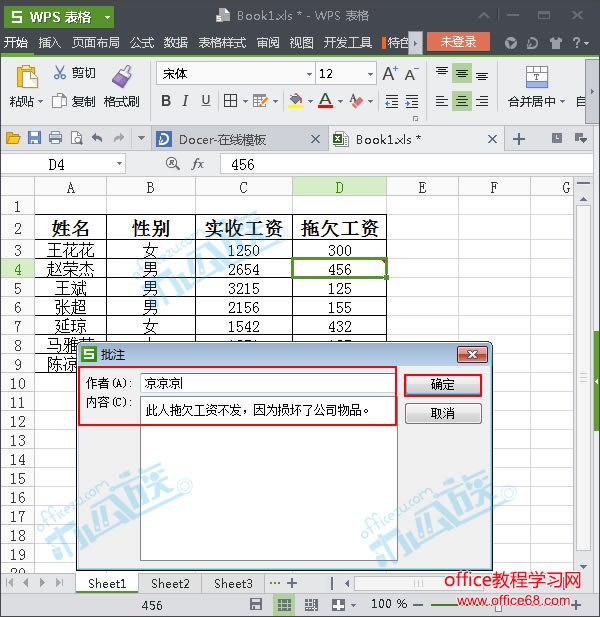This screenshot has height=617, width=600.
Task: Toggle Italic formatting
Action: 185,101
